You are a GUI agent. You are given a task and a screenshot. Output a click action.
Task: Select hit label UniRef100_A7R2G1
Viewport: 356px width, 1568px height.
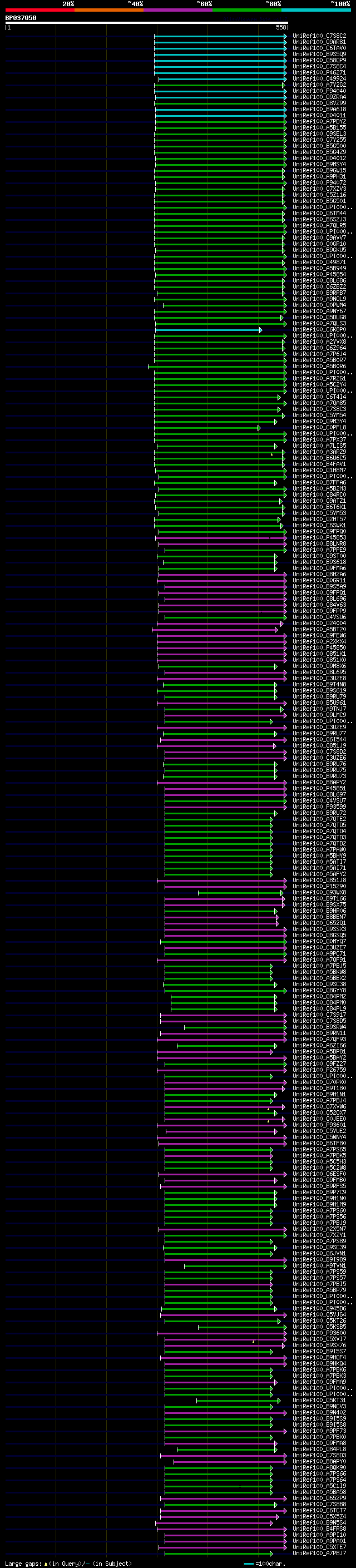(x=319, y=379)
